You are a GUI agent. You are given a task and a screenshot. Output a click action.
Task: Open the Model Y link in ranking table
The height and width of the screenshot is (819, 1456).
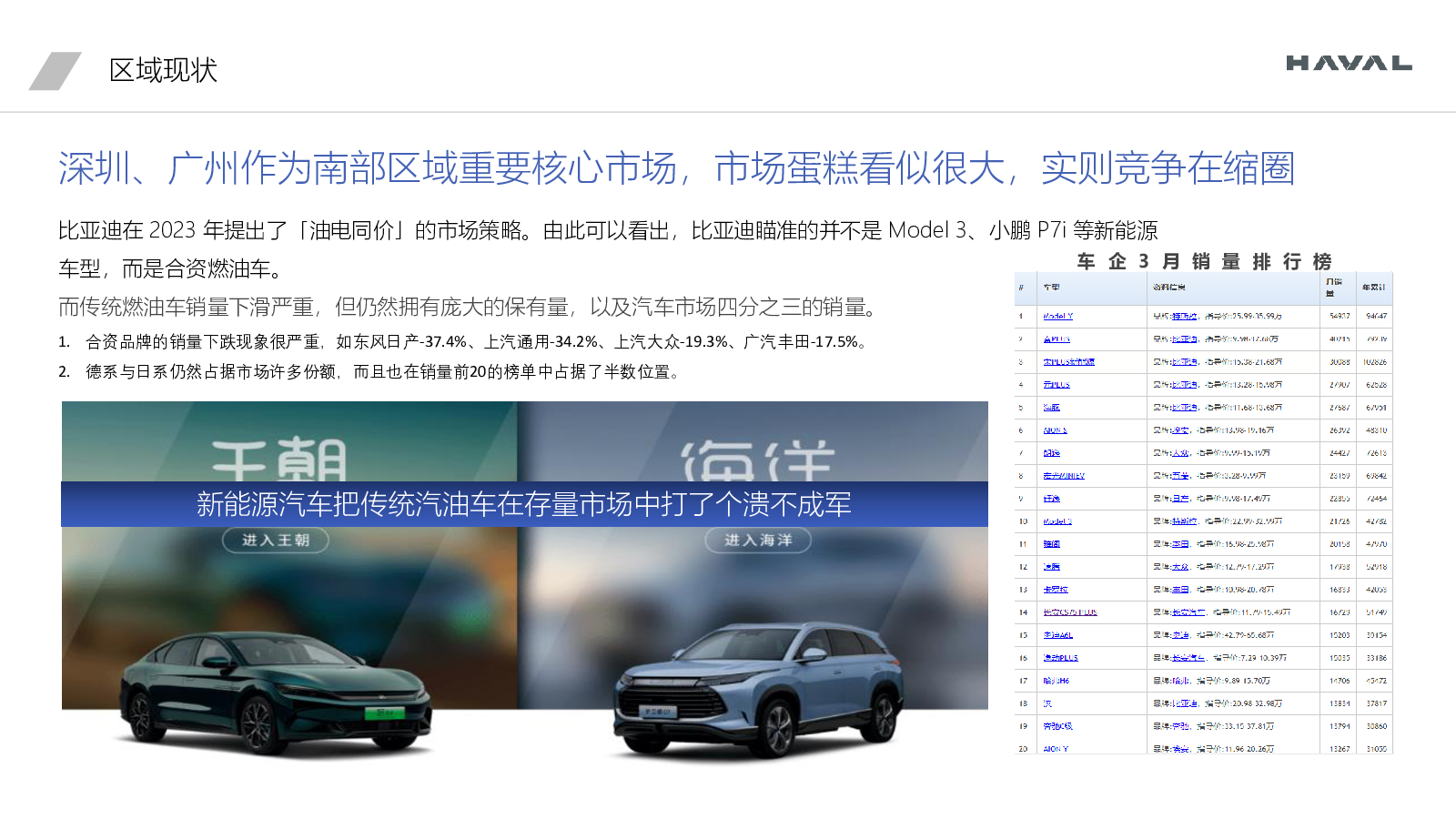coord(1057,316)
